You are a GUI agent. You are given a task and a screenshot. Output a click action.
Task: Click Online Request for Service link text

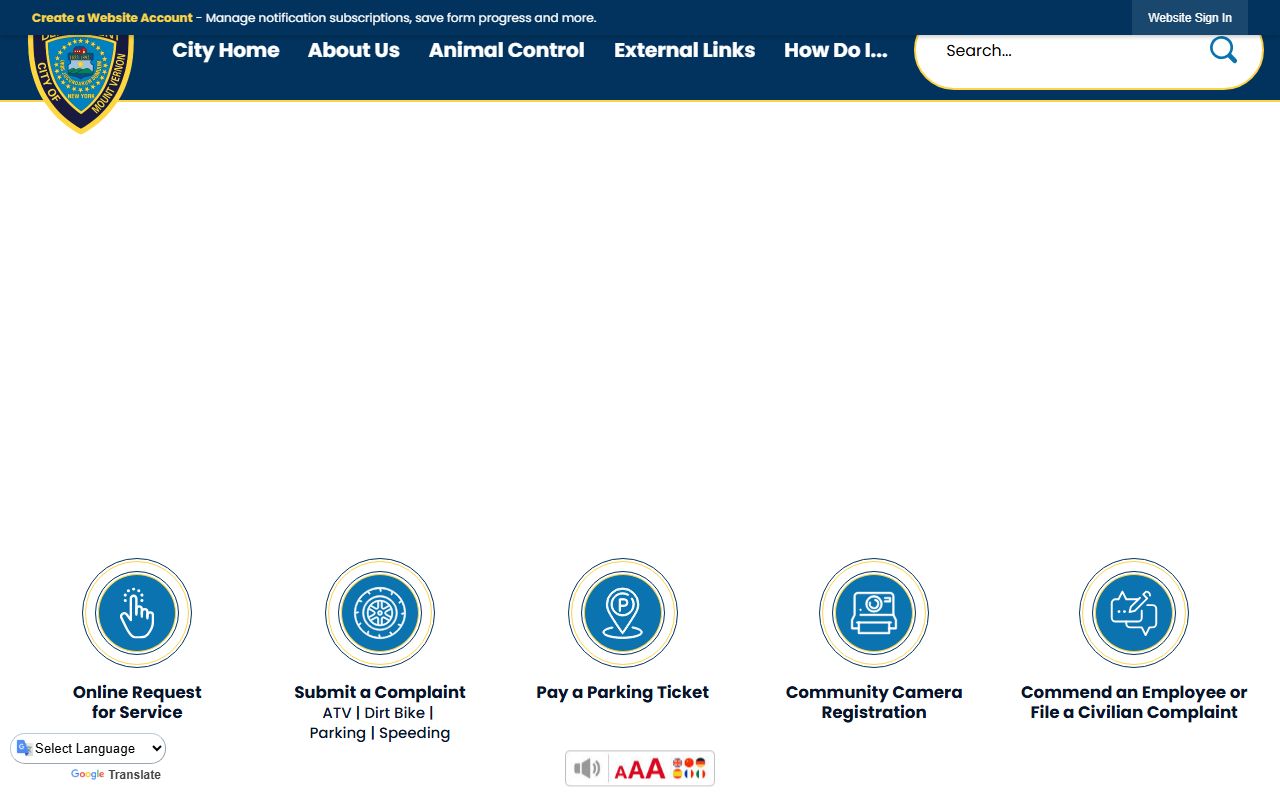137,702
